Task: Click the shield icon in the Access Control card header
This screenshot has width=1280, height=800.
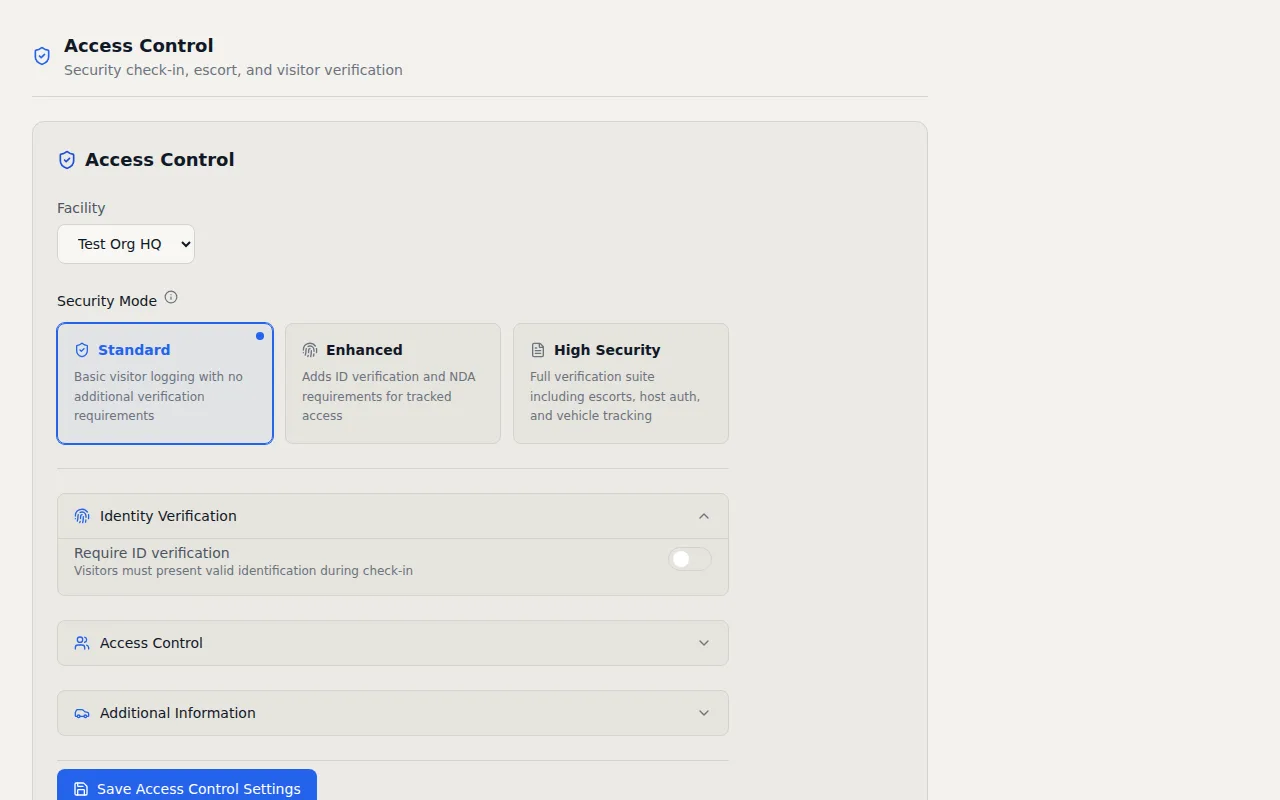Action: click(66, 159)
